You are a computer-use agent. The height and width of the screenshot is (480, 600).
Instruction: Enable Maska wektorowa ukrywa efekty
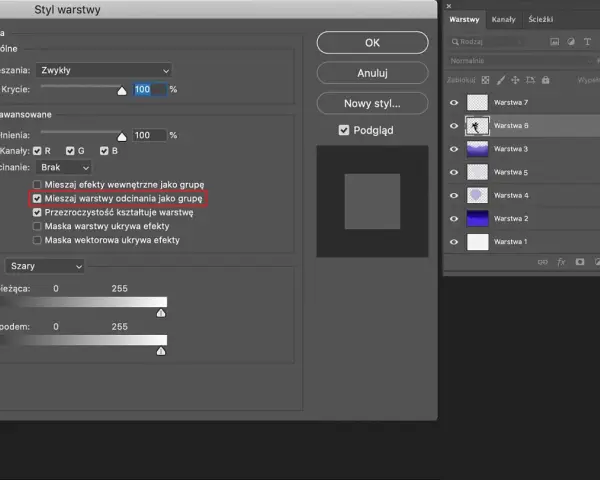click(x=37, y=240)
